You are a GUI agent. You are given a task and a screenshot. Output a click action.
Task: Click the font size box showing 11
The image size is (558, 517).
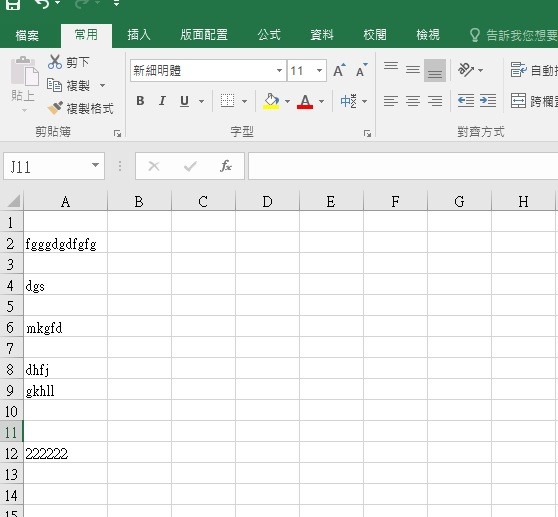point(300,70)
